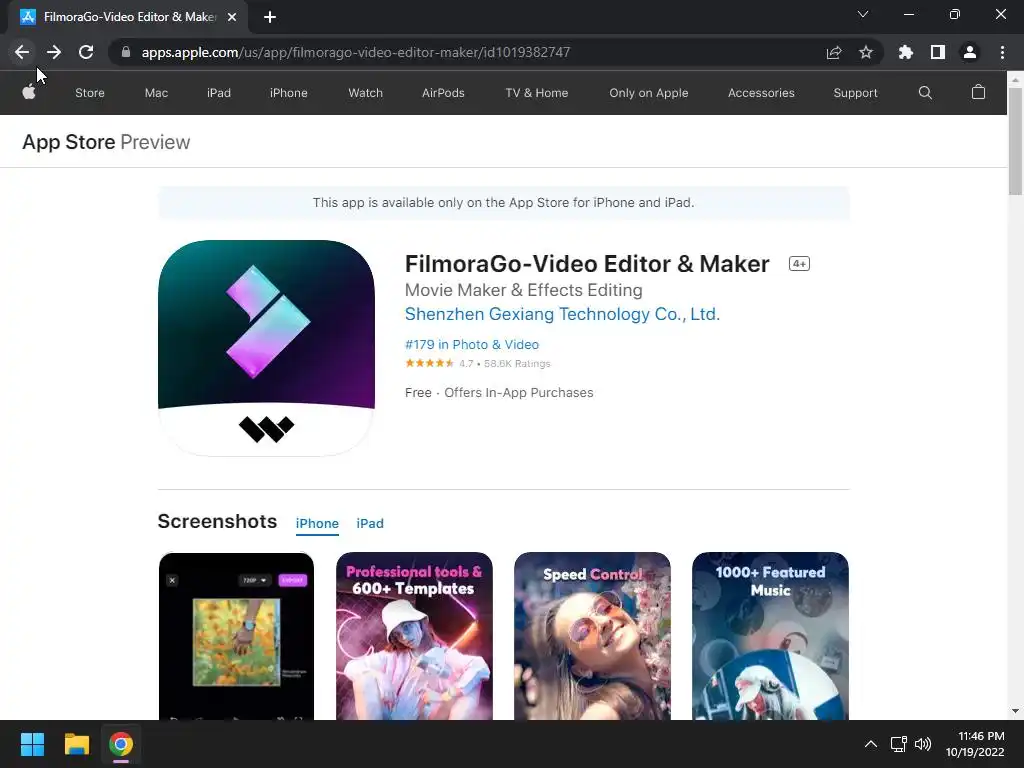The image size is (1024, 768).
Task: Open the Windows Start menu
Action: point(32,744)
